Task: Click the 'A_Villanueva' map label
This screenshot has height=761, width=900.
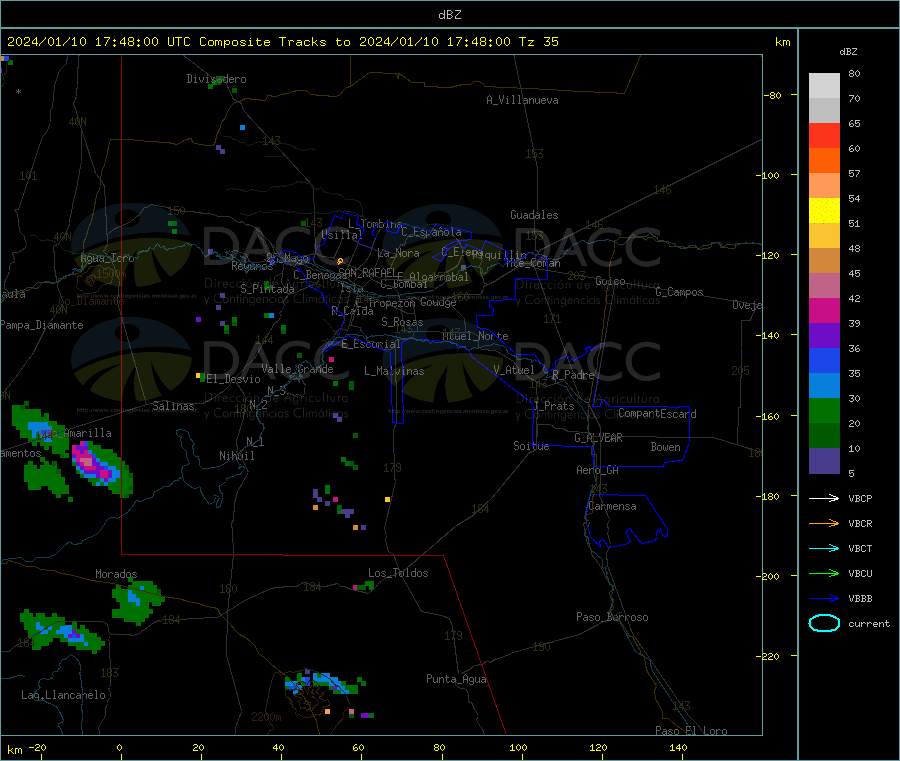Action: pyautogui.click(x=522, y=100)
